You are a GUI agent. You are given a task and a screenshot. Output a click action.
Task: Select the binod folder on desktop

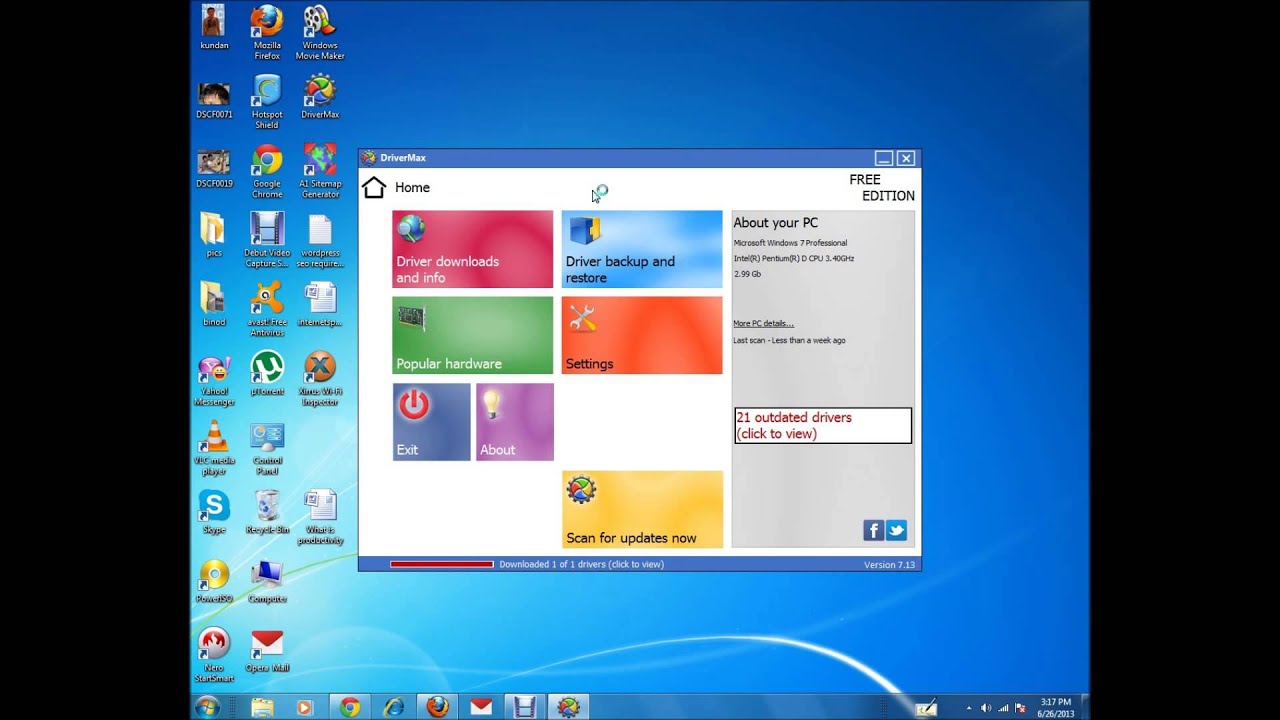tap(214, 305)
